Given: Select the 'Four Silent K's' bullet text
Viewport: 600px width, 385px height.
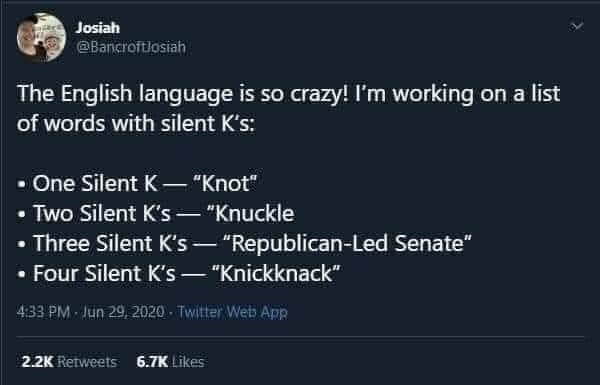Looking at the screenshot, I should tap(104, 273).
